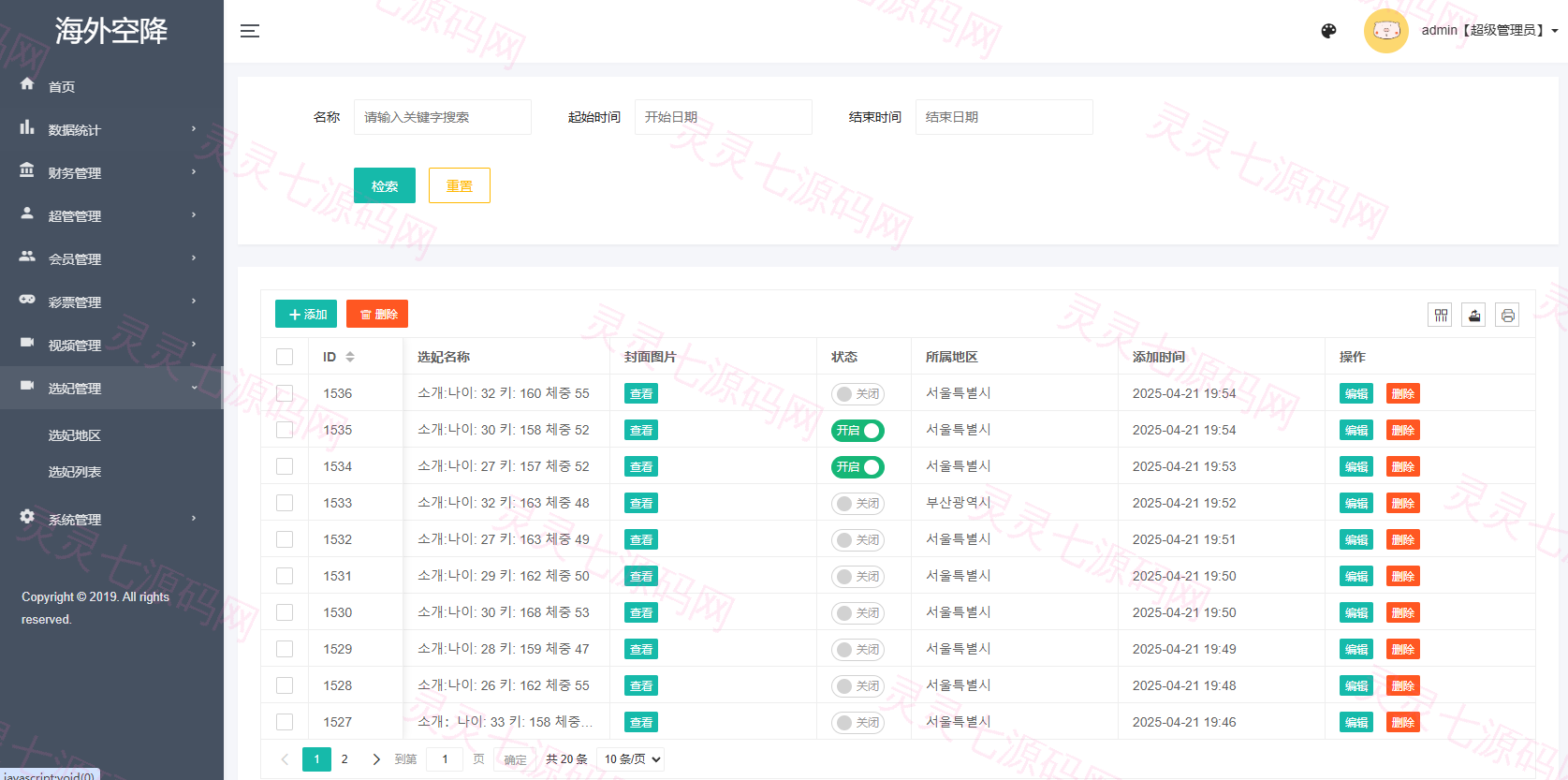Open the column filter icon
1568x780 pixels.
(x=1441, y=316)
